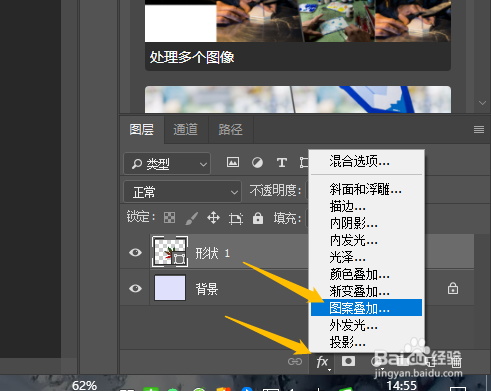The image size is (491, 391).
Task: Toggle prevent artboard auto-nesting lock
Action: (236, 219)
